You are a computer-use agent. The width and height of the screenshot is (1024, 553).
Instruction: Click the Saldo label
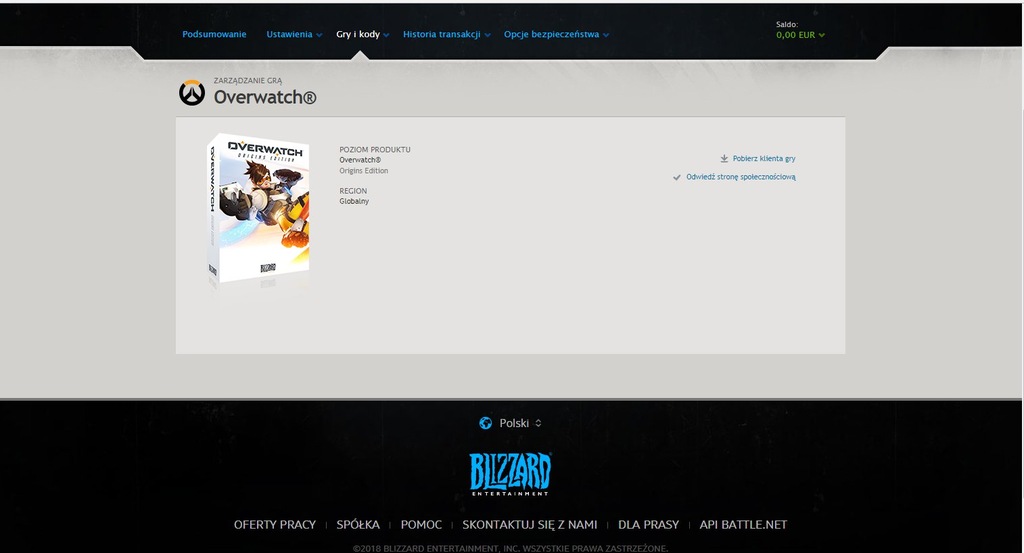click(787, 24)
